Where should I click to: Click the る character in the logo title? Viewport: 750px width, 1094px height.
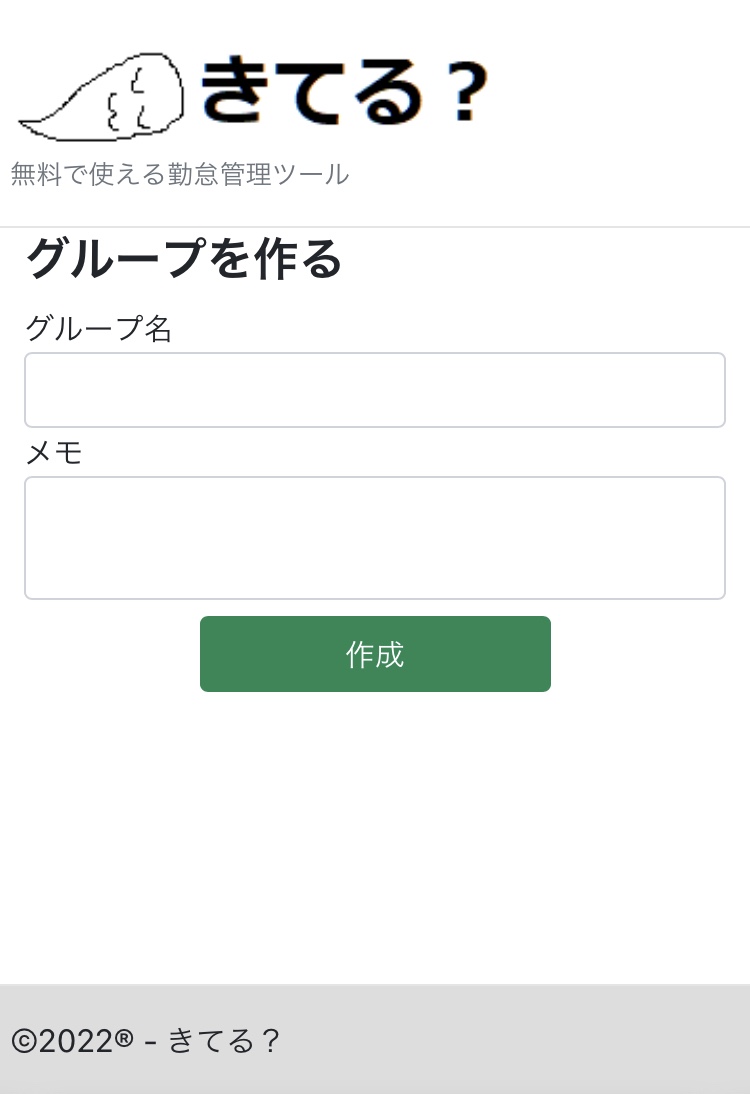coord(393,93)
